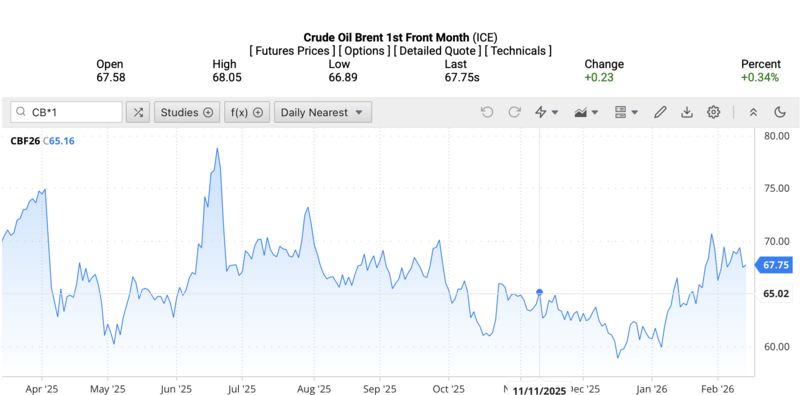Click the blue crosshair data point marker
800x395 pixels.
pyautogui.click(x=539, y=292)
